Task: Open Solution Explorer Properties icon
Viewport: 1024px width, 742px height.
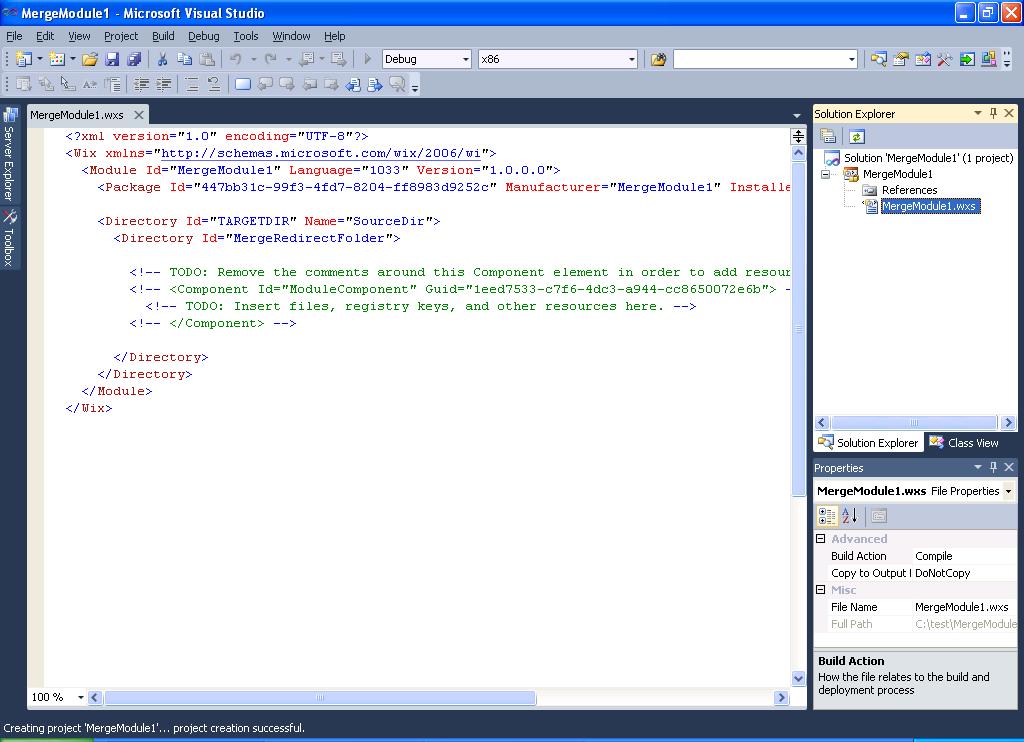Action: 828,137
